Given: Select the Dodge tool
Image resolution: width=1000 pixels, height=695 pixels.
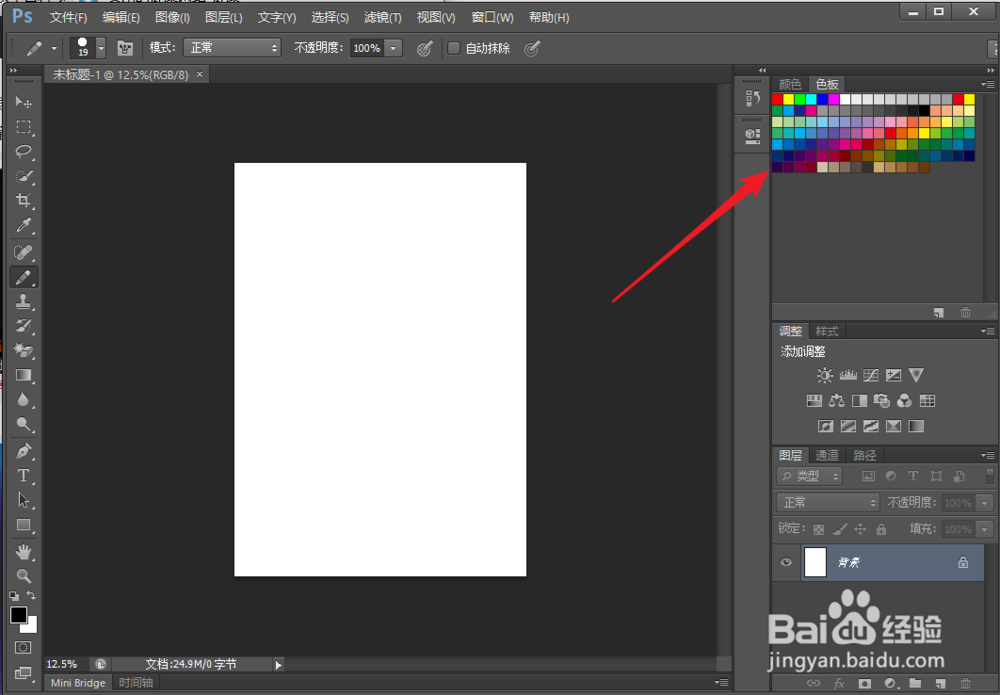Looking at the screenshot, I should click(24, 424).
